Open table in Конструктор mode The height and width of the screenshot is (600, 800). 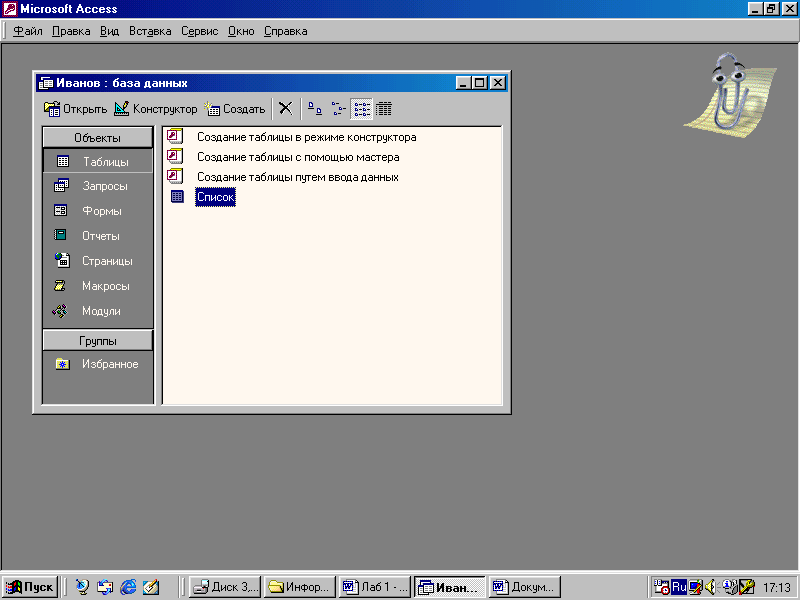[155, 109]
